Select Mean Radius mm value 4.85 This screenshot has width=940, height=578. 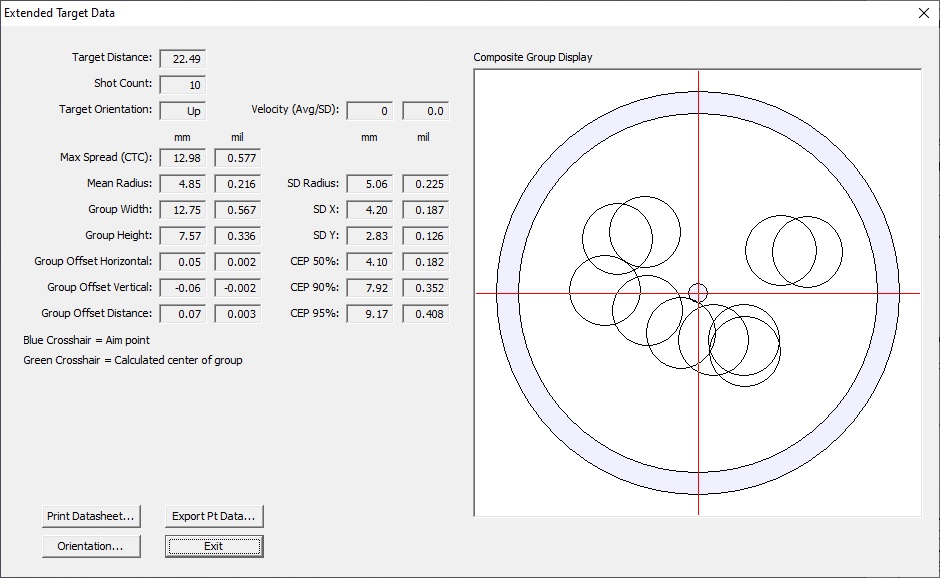click(x=183, y=184)
